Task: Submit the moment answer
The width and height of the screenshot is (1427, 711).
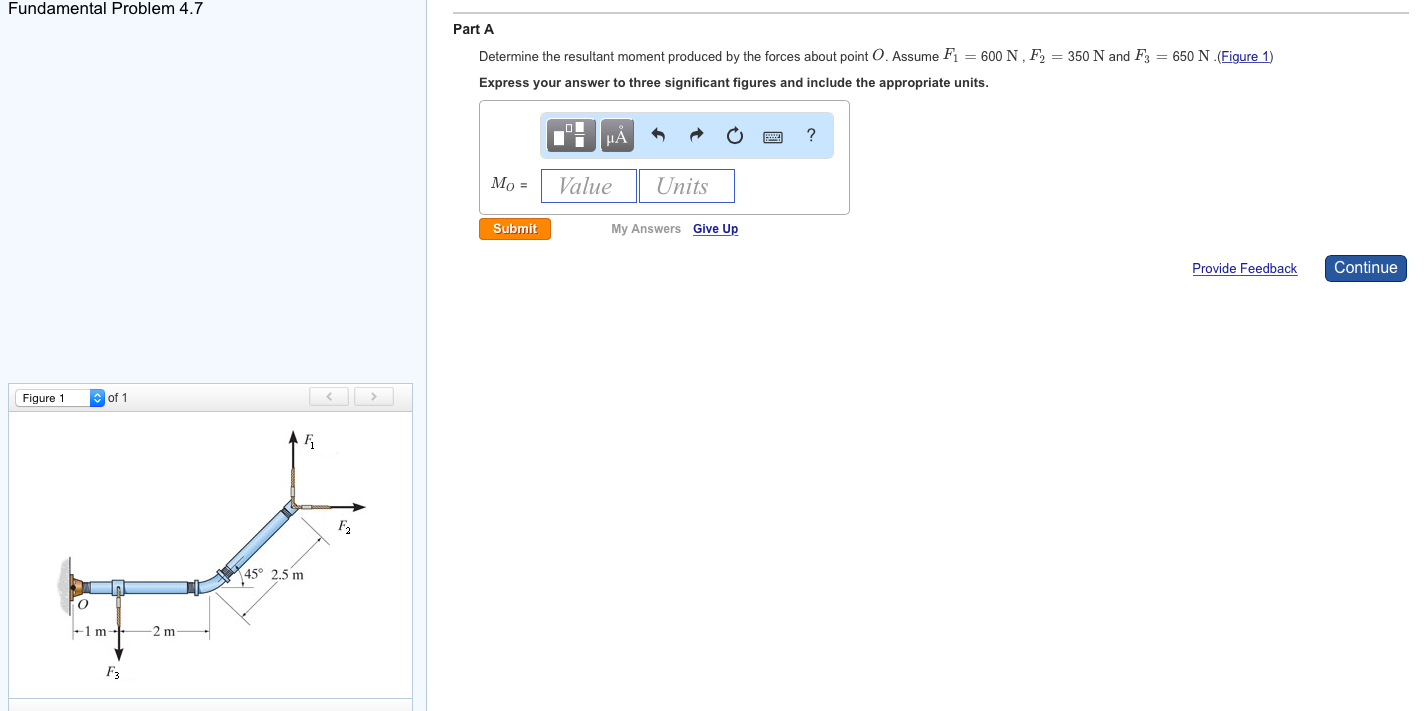Action: [514, 228]
